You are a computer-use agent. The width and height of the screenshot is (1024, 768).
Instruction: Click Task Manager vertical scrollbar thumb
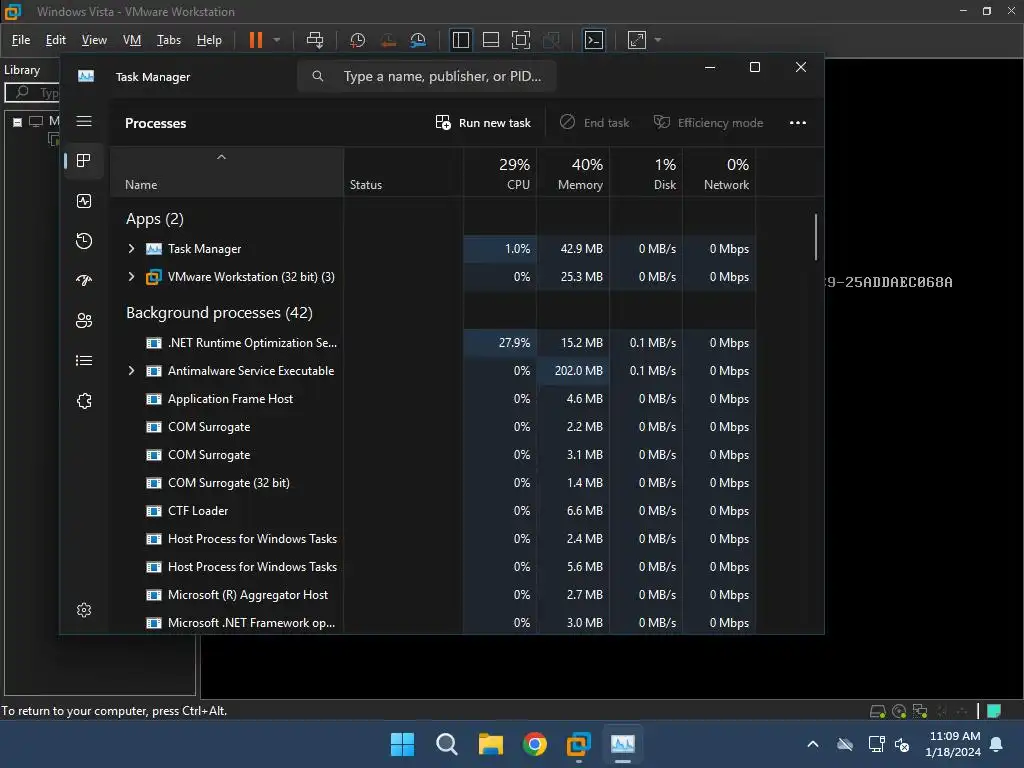tap(816, 236)
